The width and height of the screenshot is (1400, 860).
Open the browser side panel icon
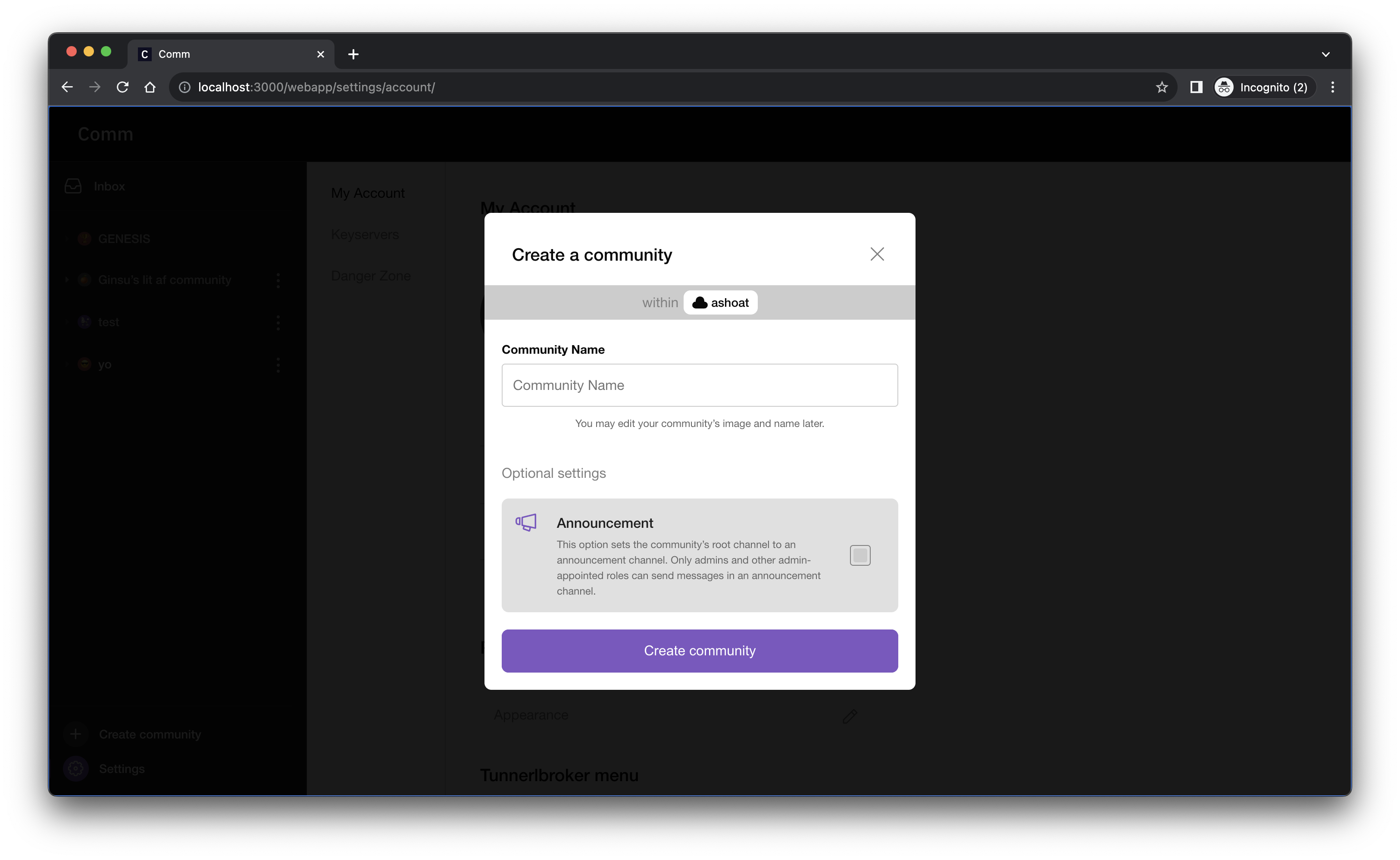click(1196, 87)
